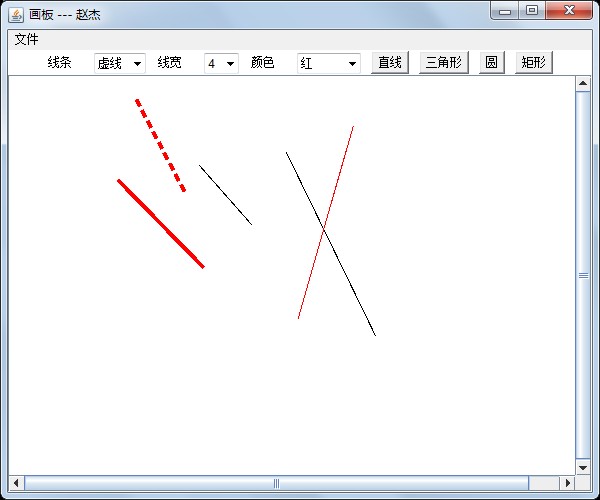600x500 pixels.
Task: Click the thick solid red line on canvas
Action: (161, 224)
